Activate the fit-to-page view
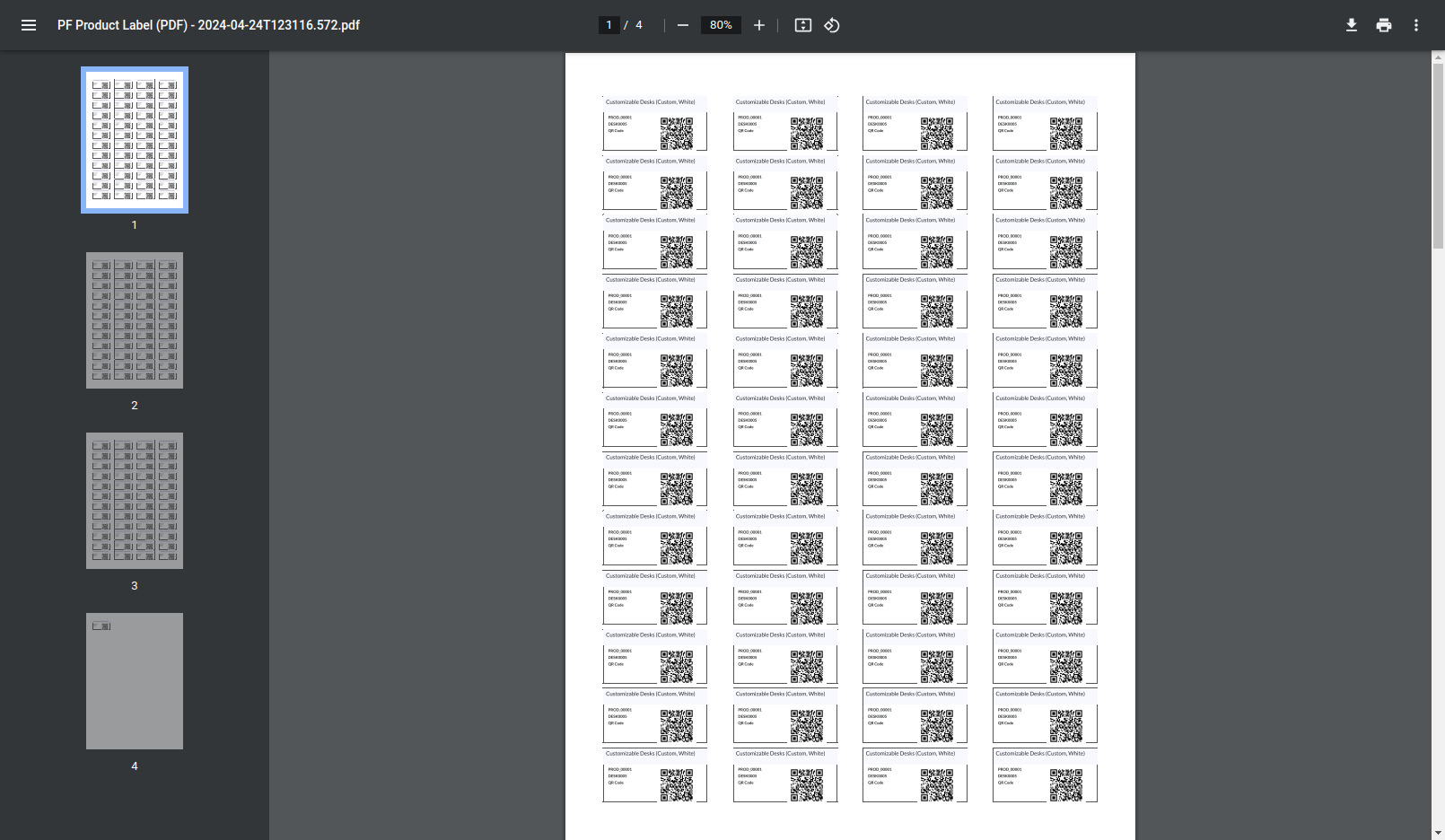1445x840 pixels. point(803,25)
